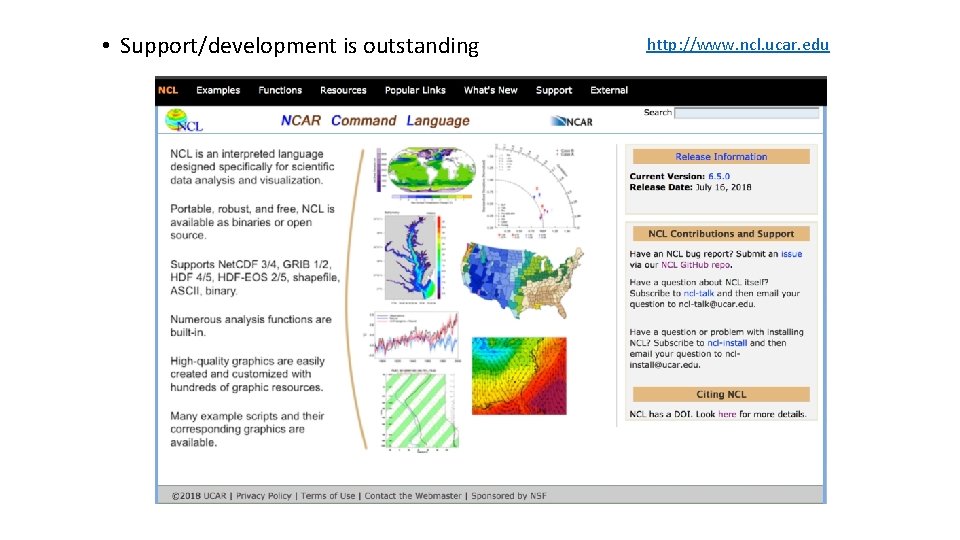Click 'Support/development is outstanding' bullet text
Screen dimensions: 960x540
[x=299, y=46]
